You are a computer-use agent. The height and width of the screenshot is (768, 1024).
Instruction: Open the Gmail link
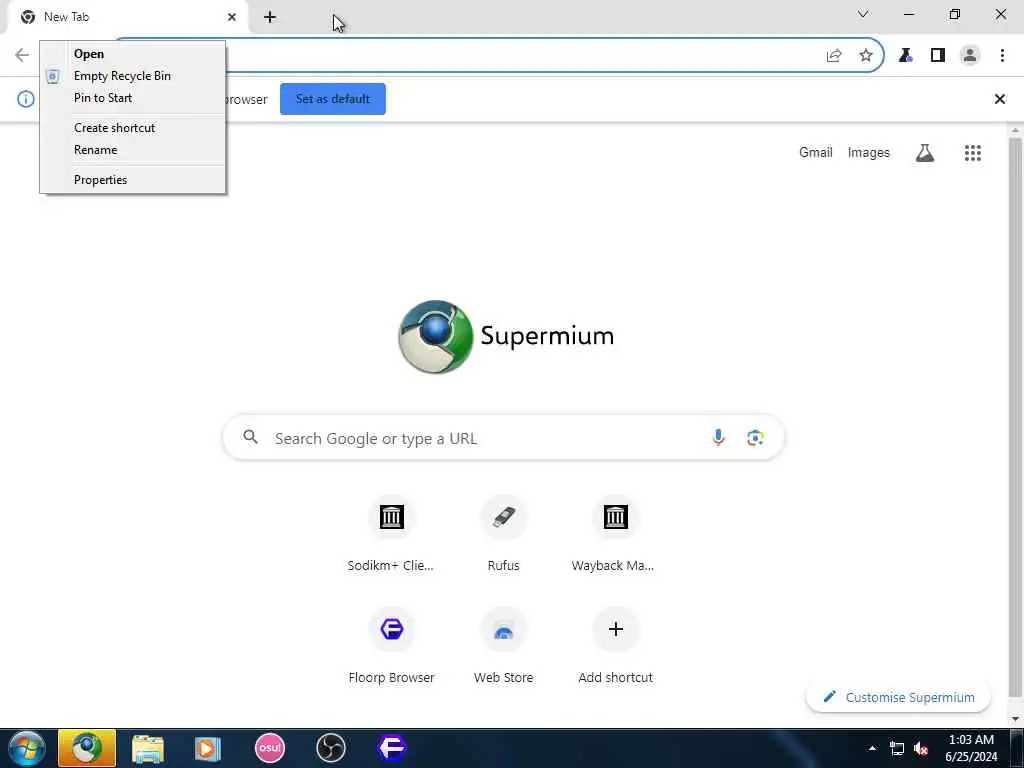pos(816,153)
